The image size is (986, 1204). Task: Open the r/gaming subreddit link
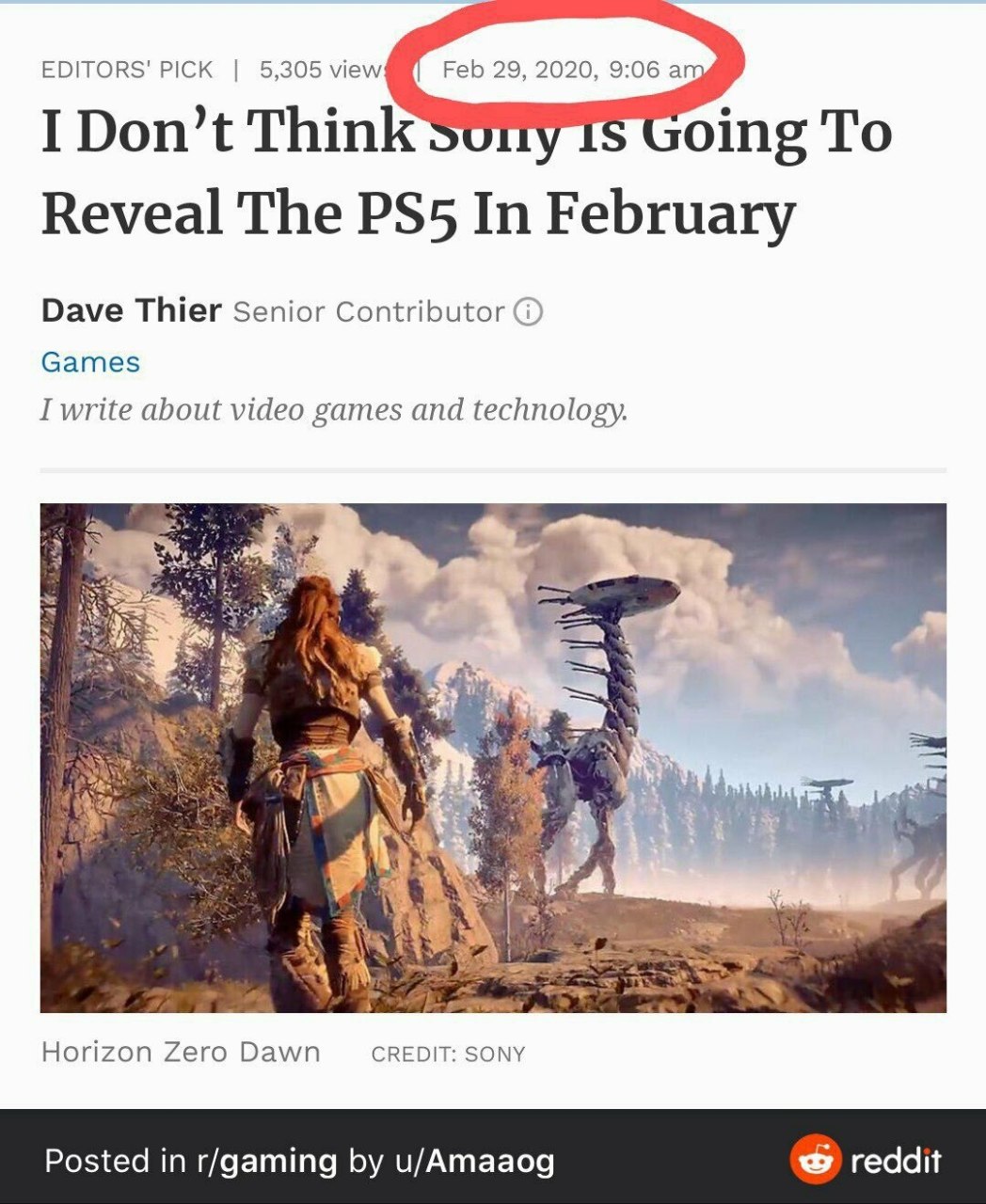pyautogui.click(x=266, y=1161)
